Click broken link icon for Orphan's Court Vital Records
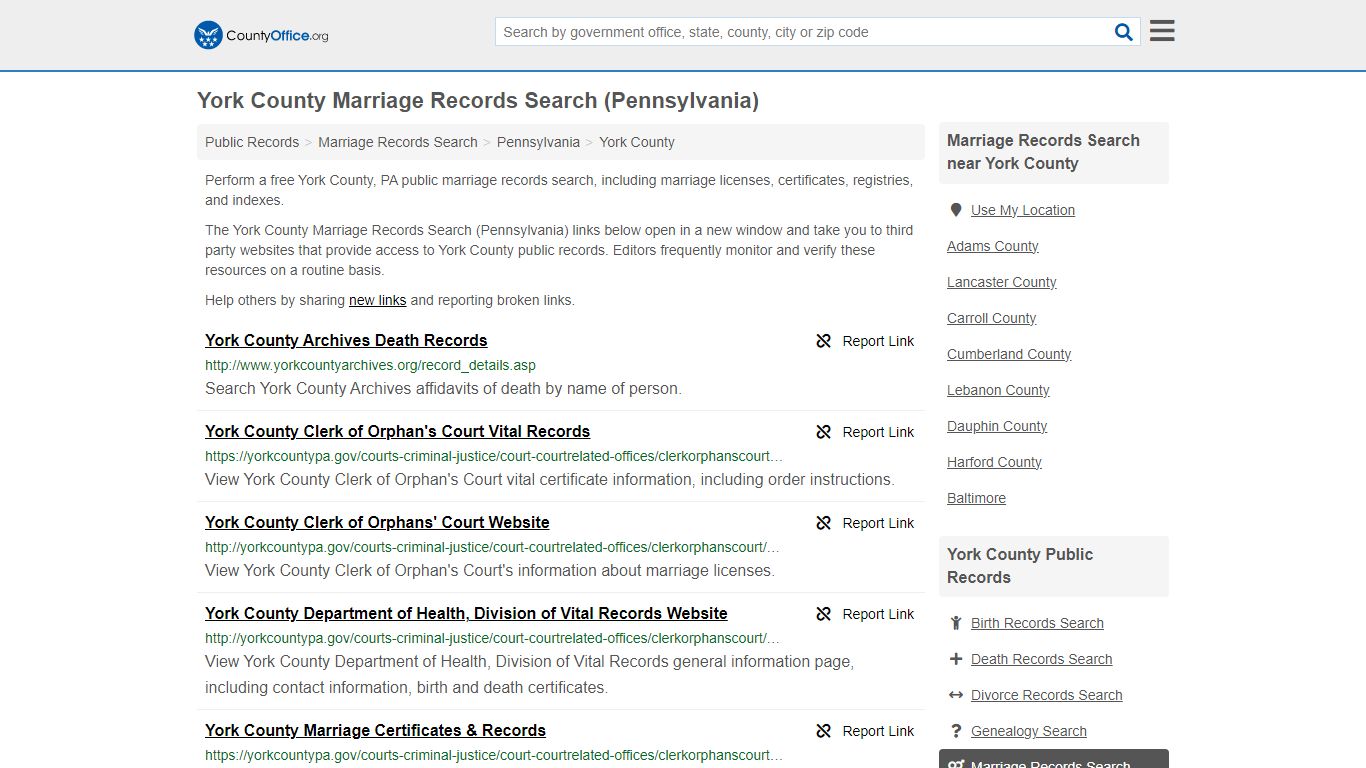Viewport: 1366px width, 768px height. point(824,432)
